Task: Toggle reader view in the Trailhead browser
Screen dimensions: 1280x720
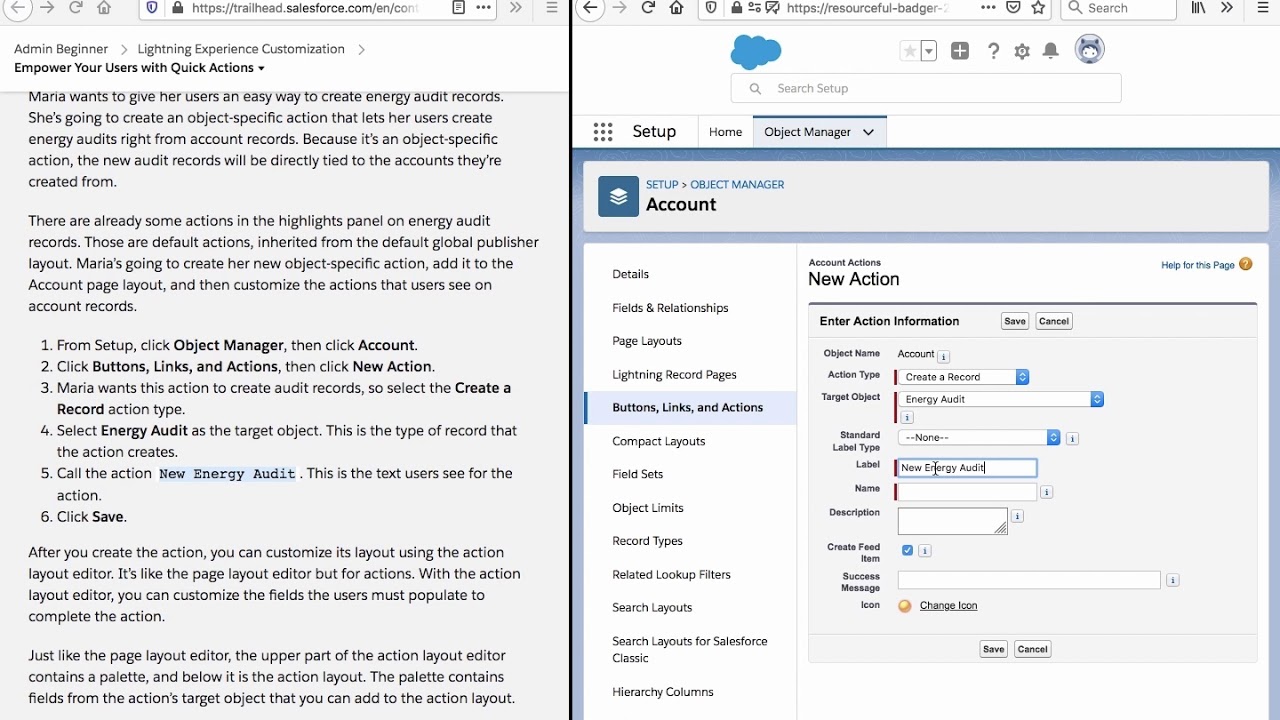Action: [x=458, y=8]
